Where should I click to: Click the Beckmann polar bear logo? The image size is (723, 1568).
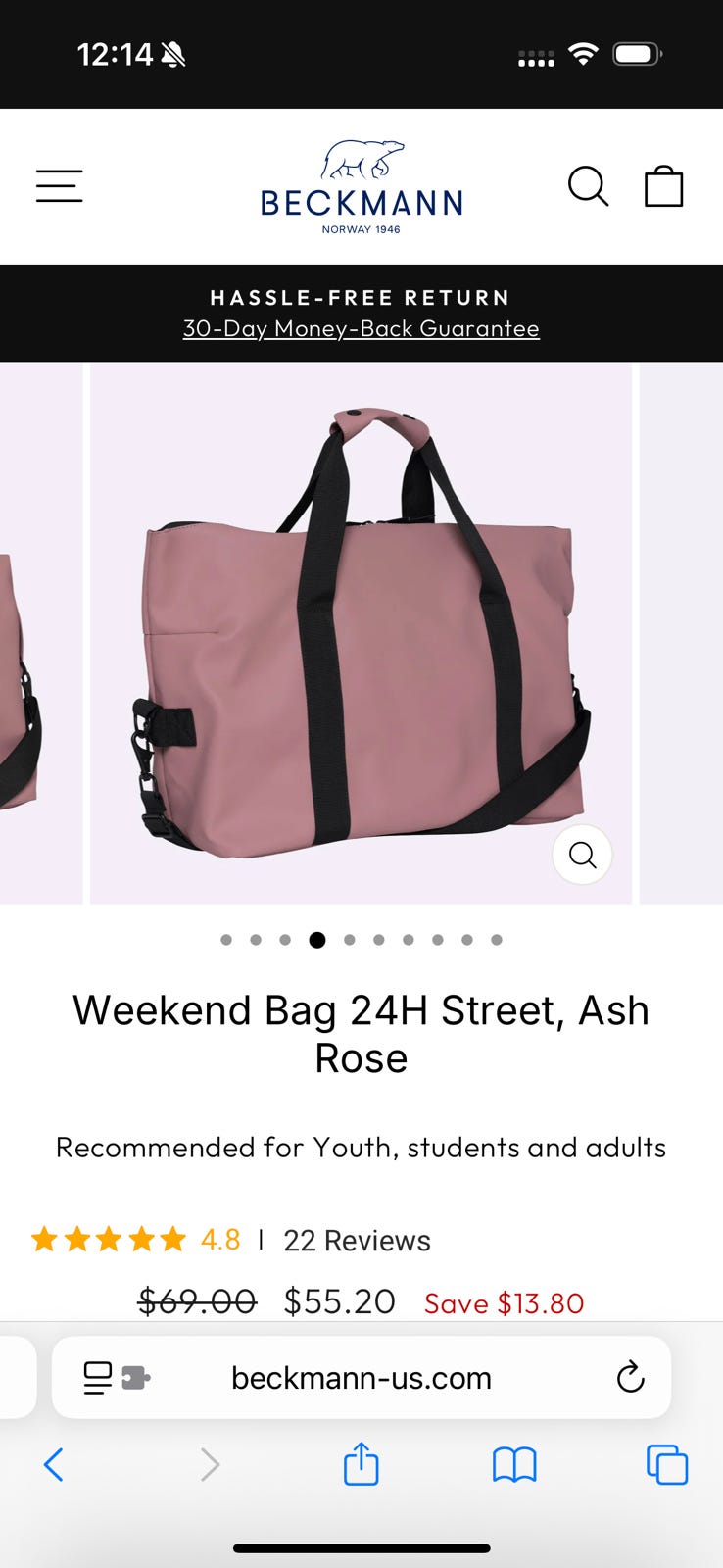(361, 186)
